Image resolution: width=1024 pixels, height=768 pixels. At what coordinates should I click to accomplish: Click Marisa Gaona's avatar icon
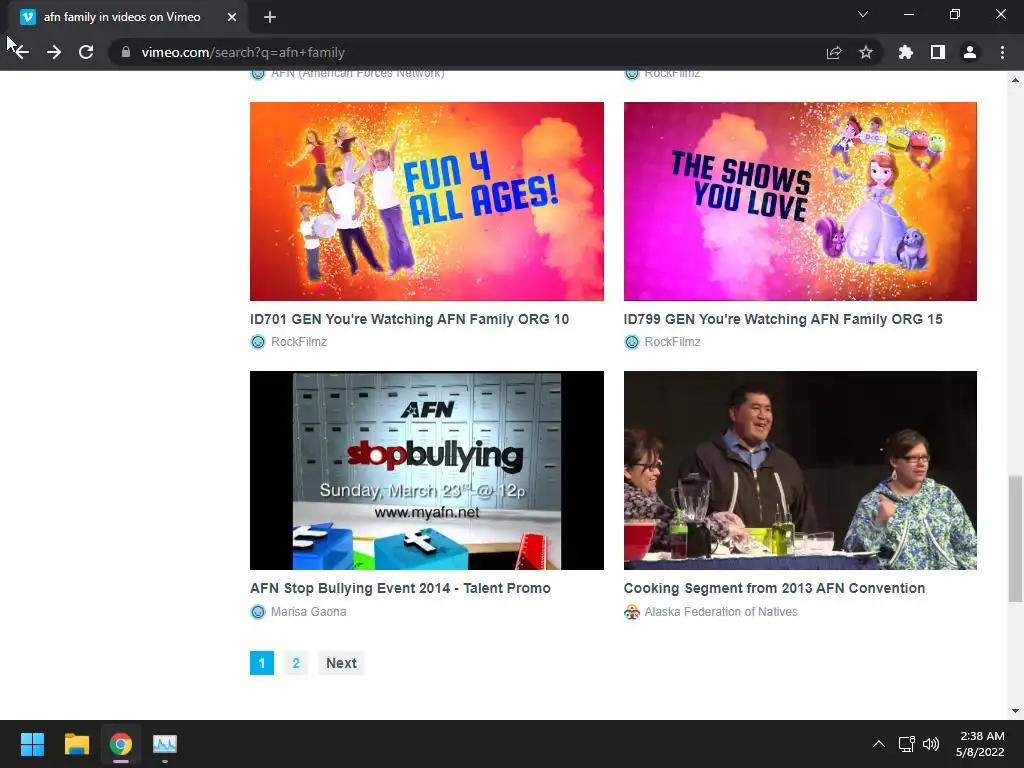[x=258, y=612]
